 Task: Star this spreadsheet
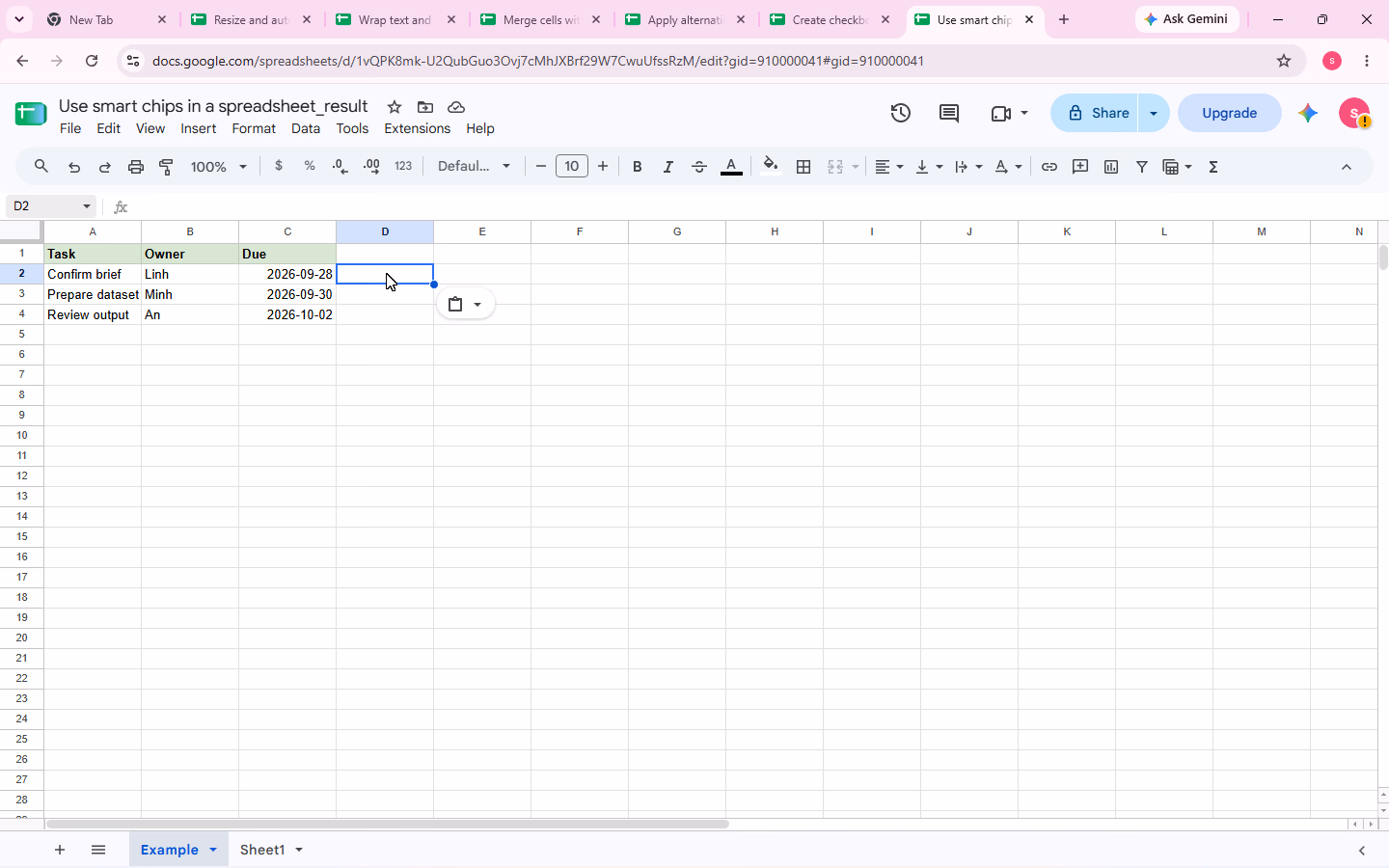click(x=395, y=107)
